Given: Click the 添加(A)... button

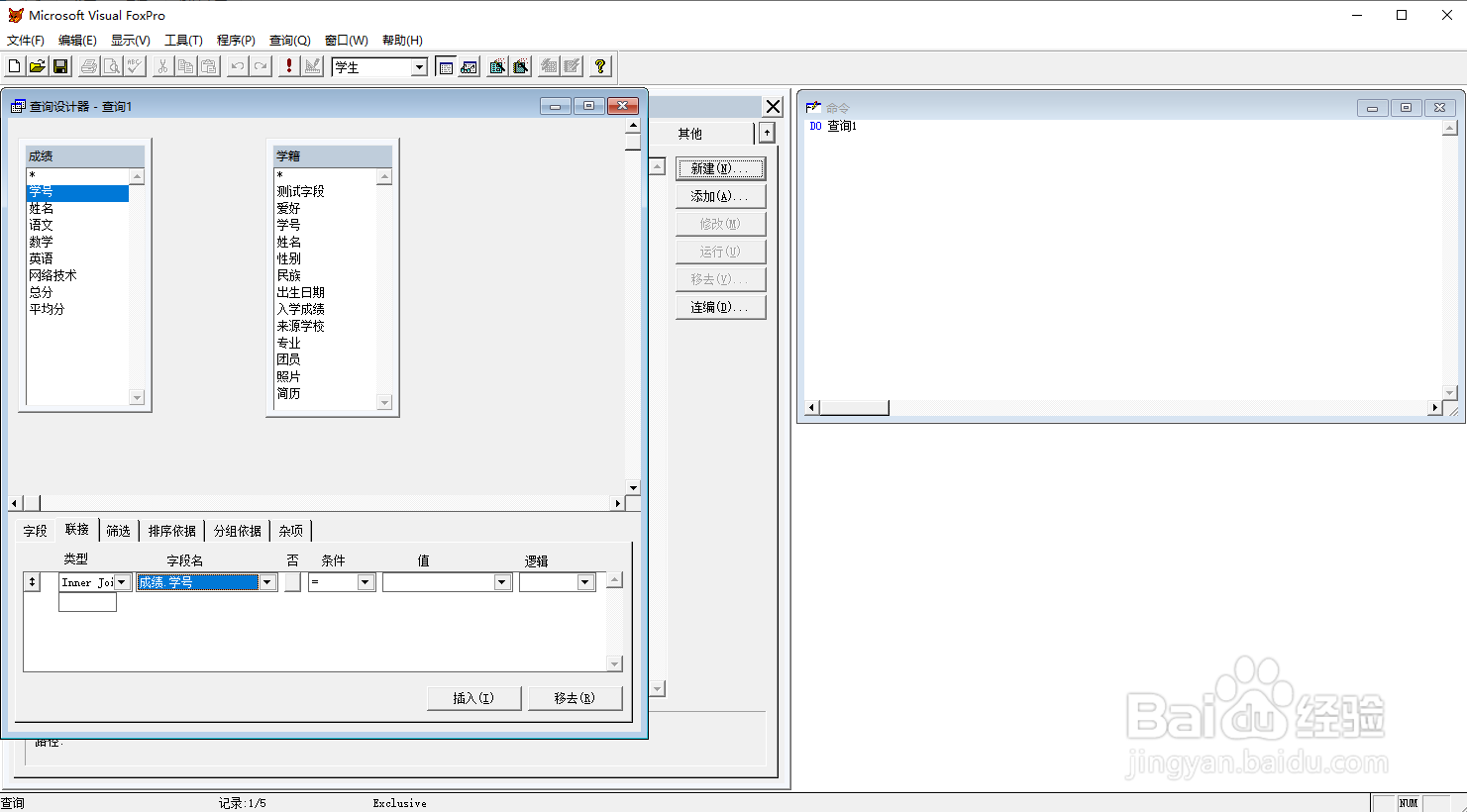Looking at the screenshot, I should 721,196.
